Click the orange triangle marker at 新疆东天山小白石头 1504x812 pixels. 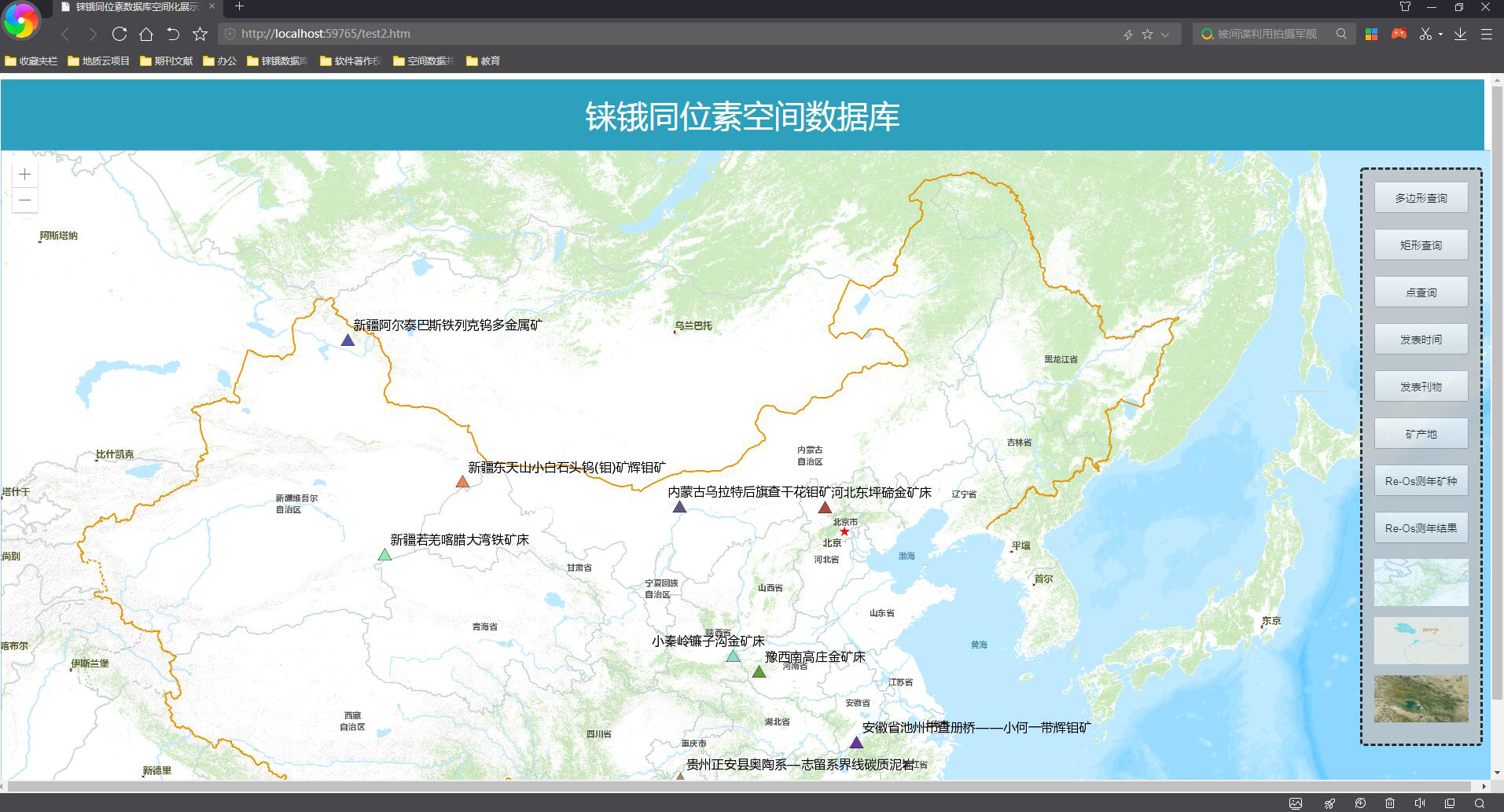pyautogui.click(x=462, y=482)
